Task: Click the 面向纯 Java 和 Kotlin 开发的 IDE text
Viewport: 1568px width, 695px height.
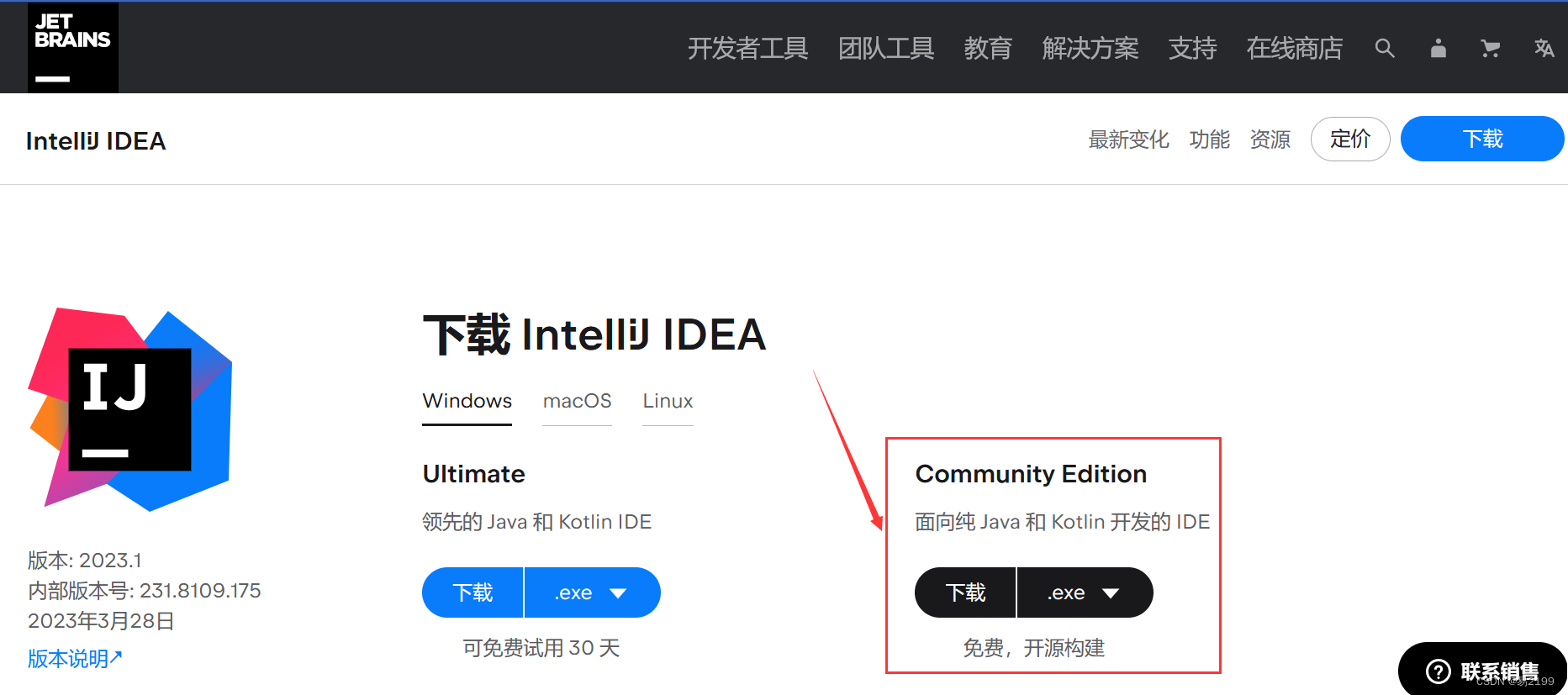Action: [1063, 522]
